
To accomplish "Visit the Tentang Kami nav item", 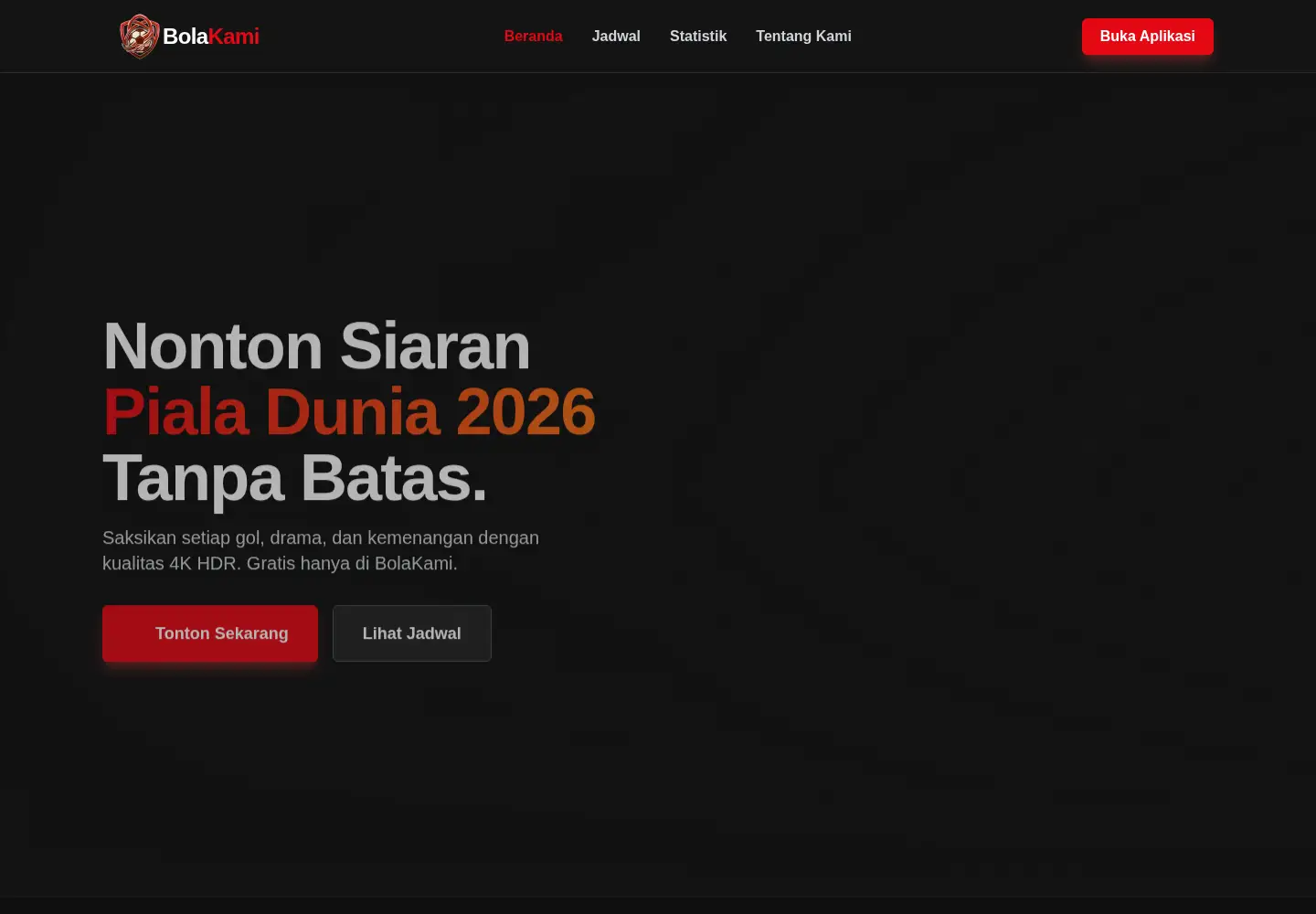I will pyautogui.click(x=803, y=37).
